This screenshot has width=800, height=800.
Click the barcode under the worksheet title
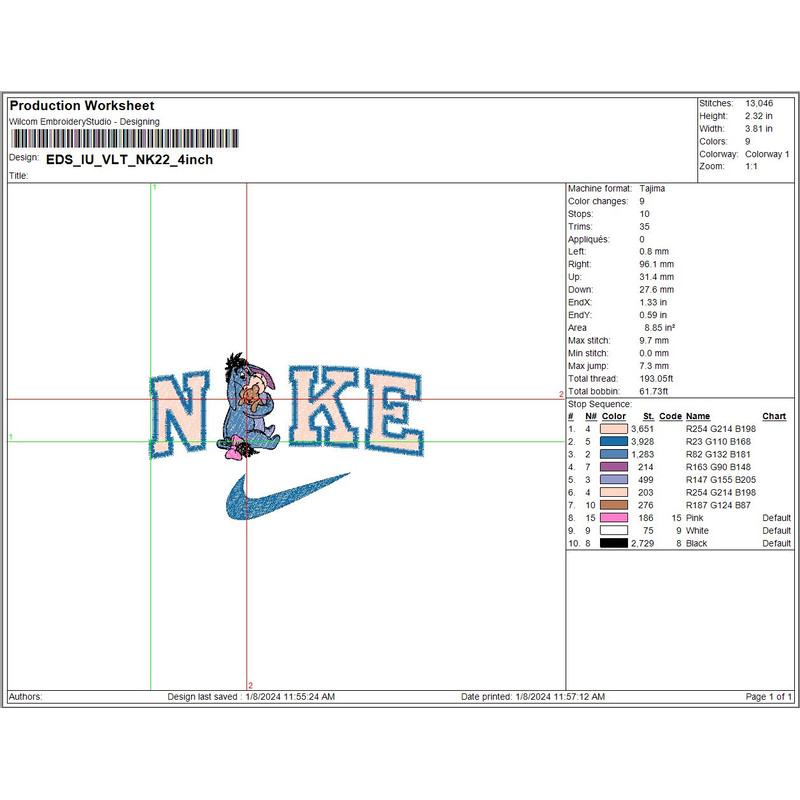point(125,139)
